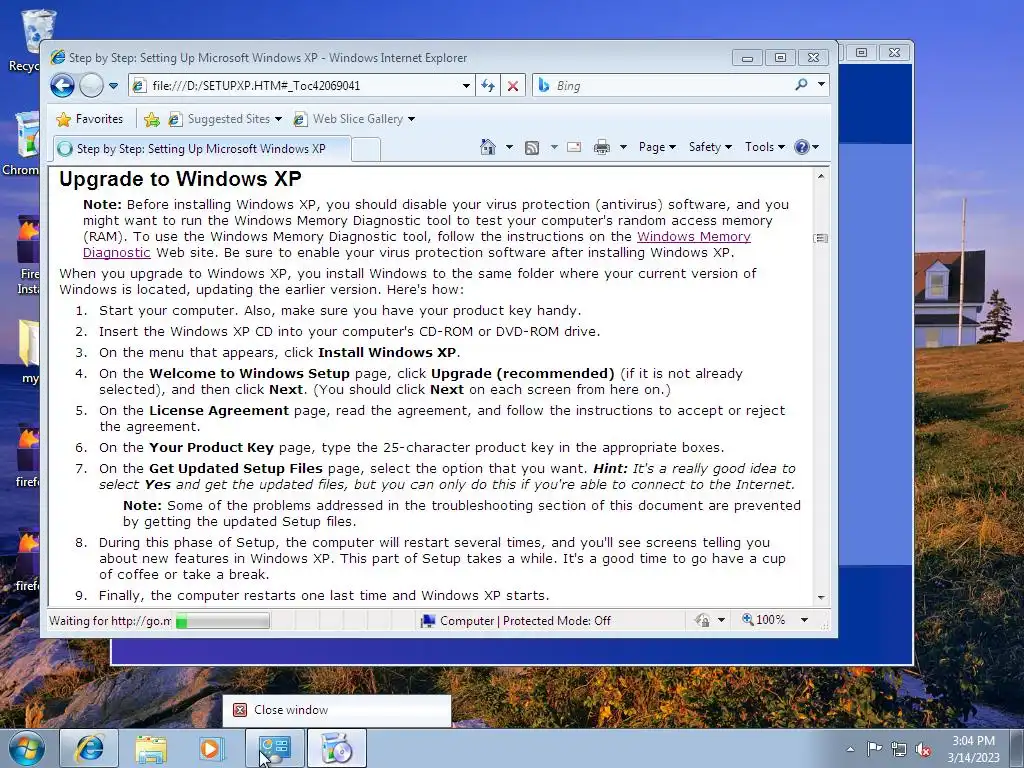Select the Chrome installer desktop icon
Viewport: 1024px width, 768px height.
[x=22, y=144]
